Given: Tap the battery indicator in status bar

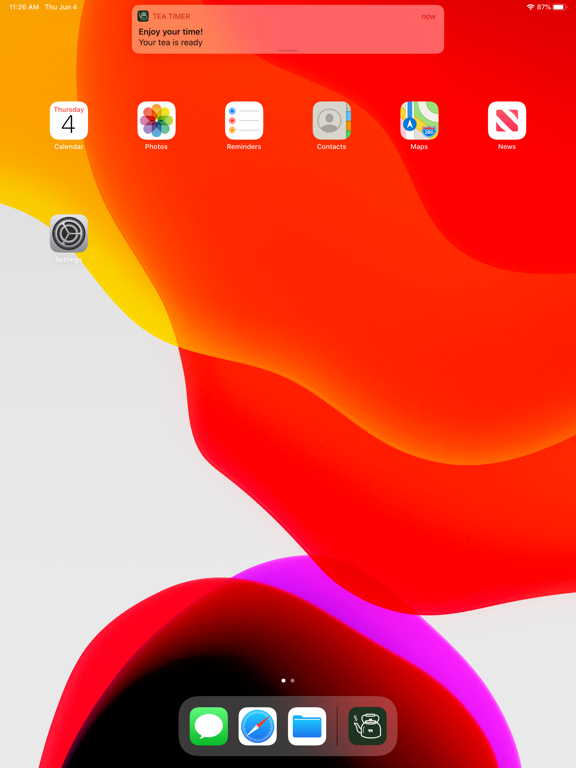Looking at the screenshot, I should tap(559, 7).
